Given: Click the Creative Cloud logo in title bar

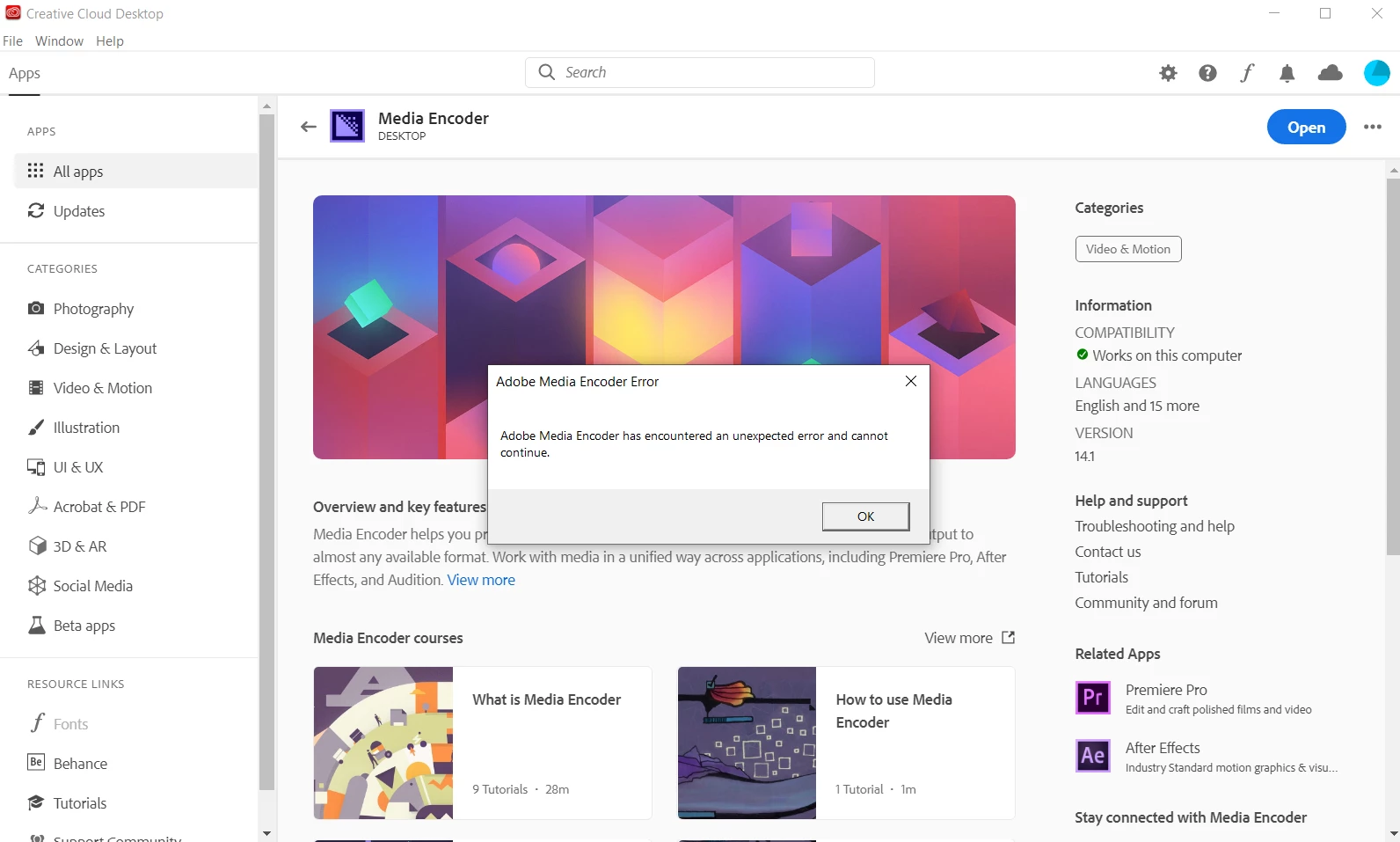Looking at the screenshot, I should (x=13, y=13).
